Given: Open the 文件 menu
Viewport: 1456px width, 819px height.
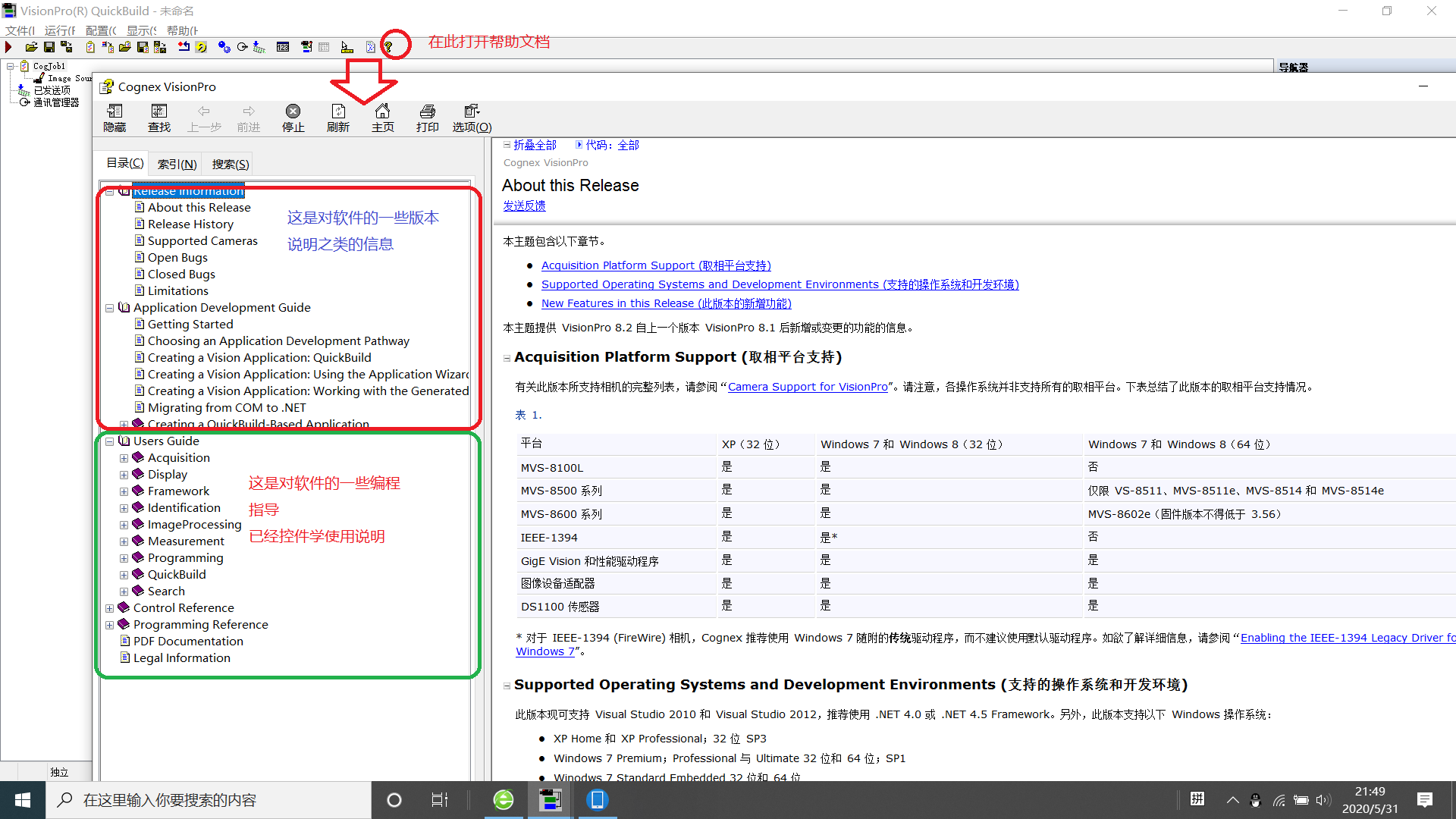Looking at the screenshot, I should pos(20,30).
